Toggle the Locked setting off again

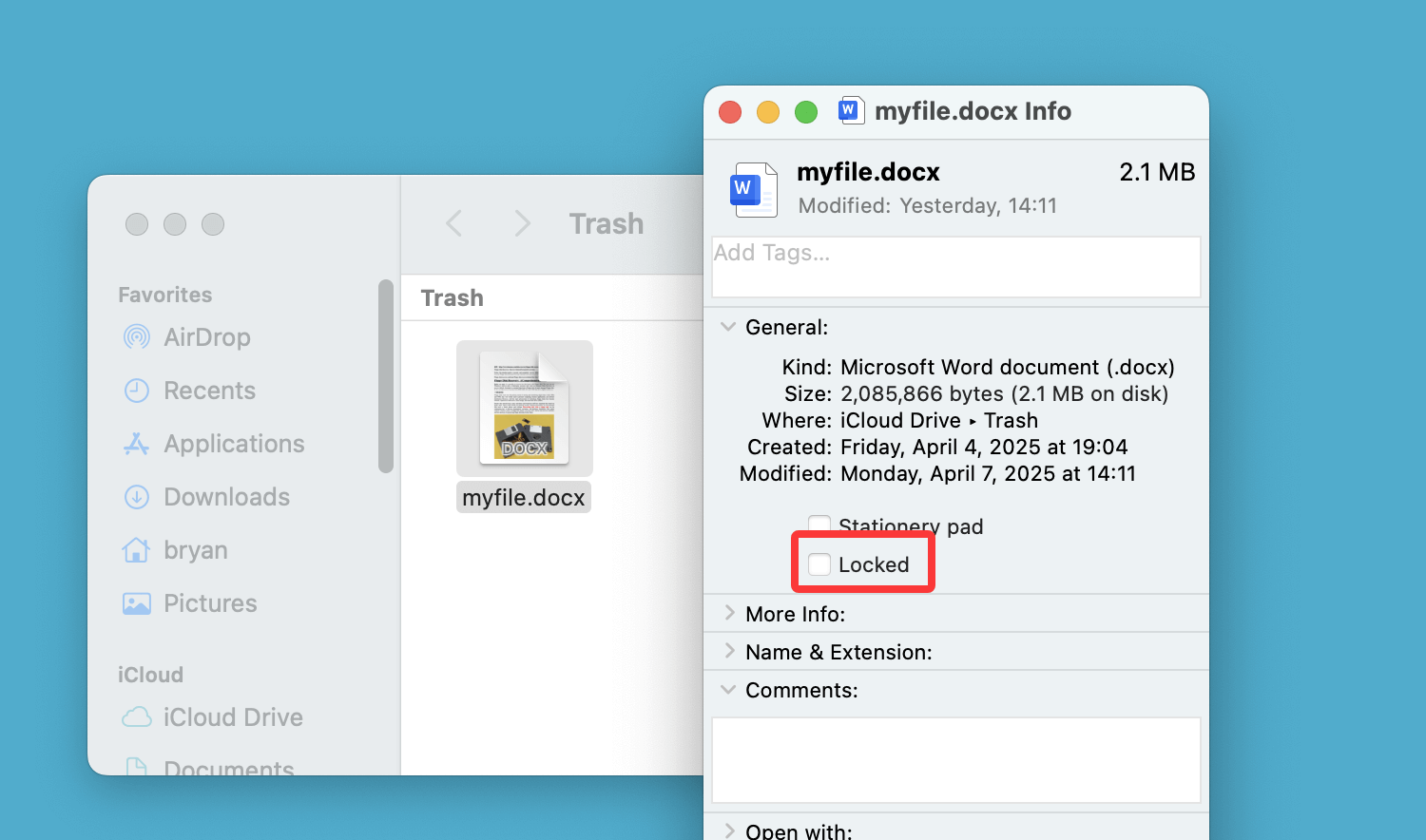[819, 563]
